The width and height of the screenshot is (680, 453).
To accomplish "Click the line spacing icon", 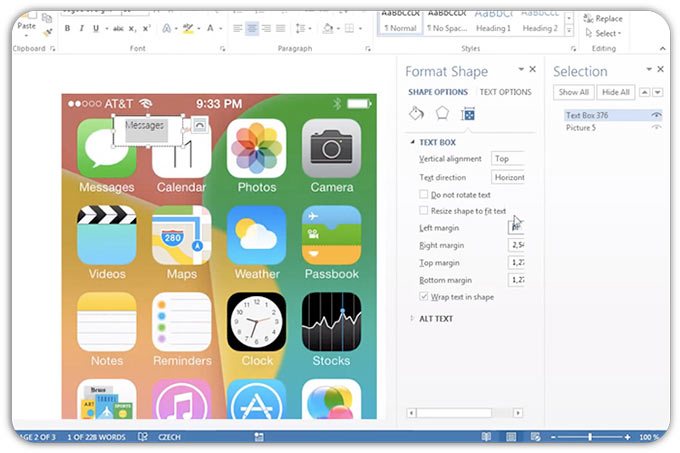I will pyautogui.click(x=301, y=29).
